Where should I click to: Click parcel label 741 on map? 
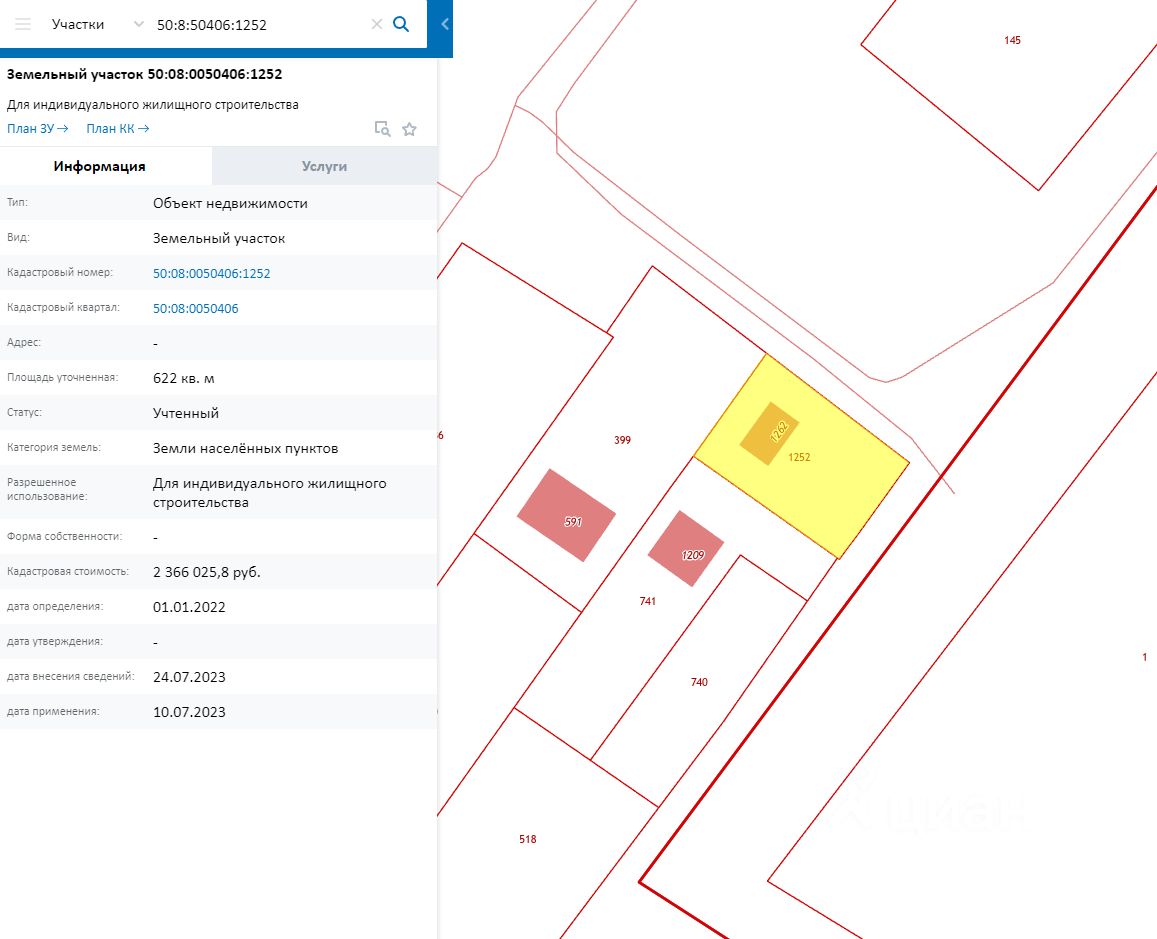[647, 601]
